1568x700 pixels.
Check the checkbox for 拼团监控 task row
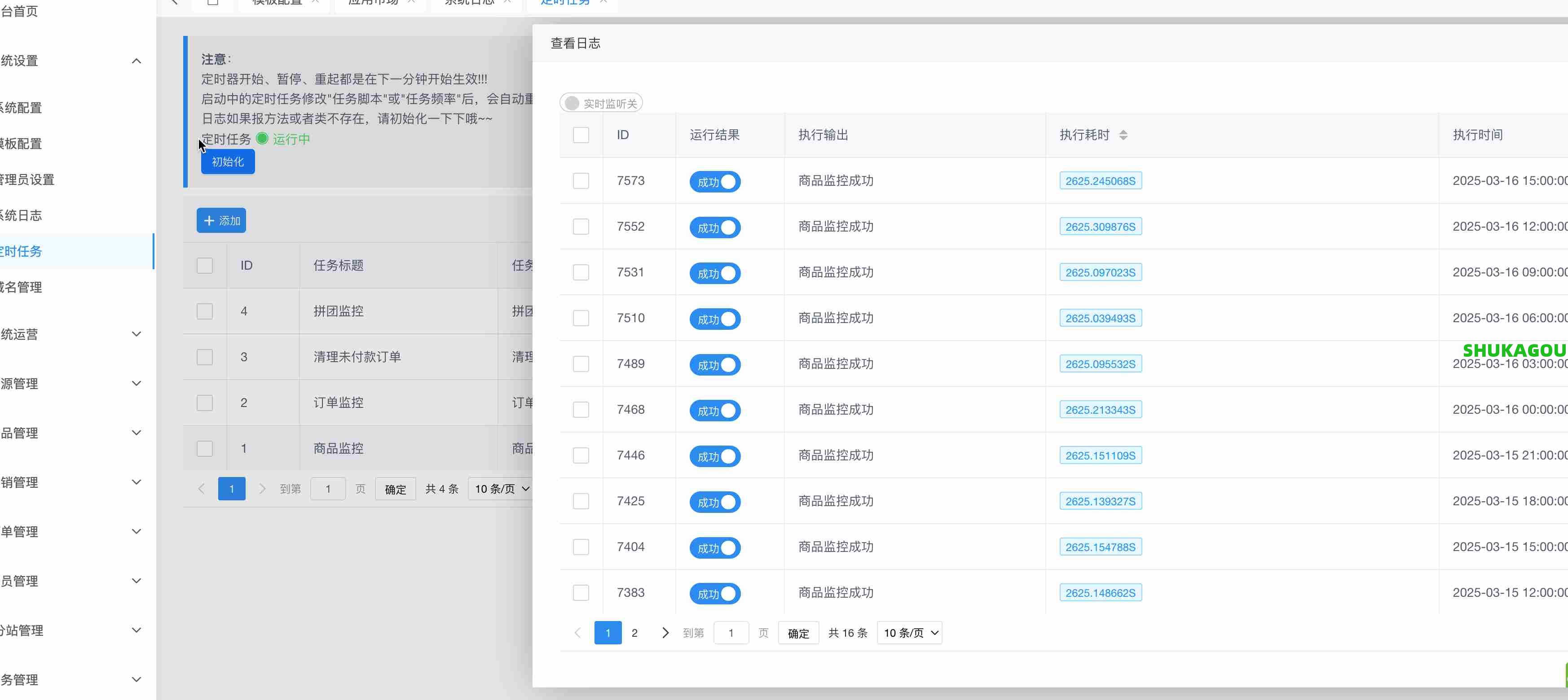tap(204, 311)
